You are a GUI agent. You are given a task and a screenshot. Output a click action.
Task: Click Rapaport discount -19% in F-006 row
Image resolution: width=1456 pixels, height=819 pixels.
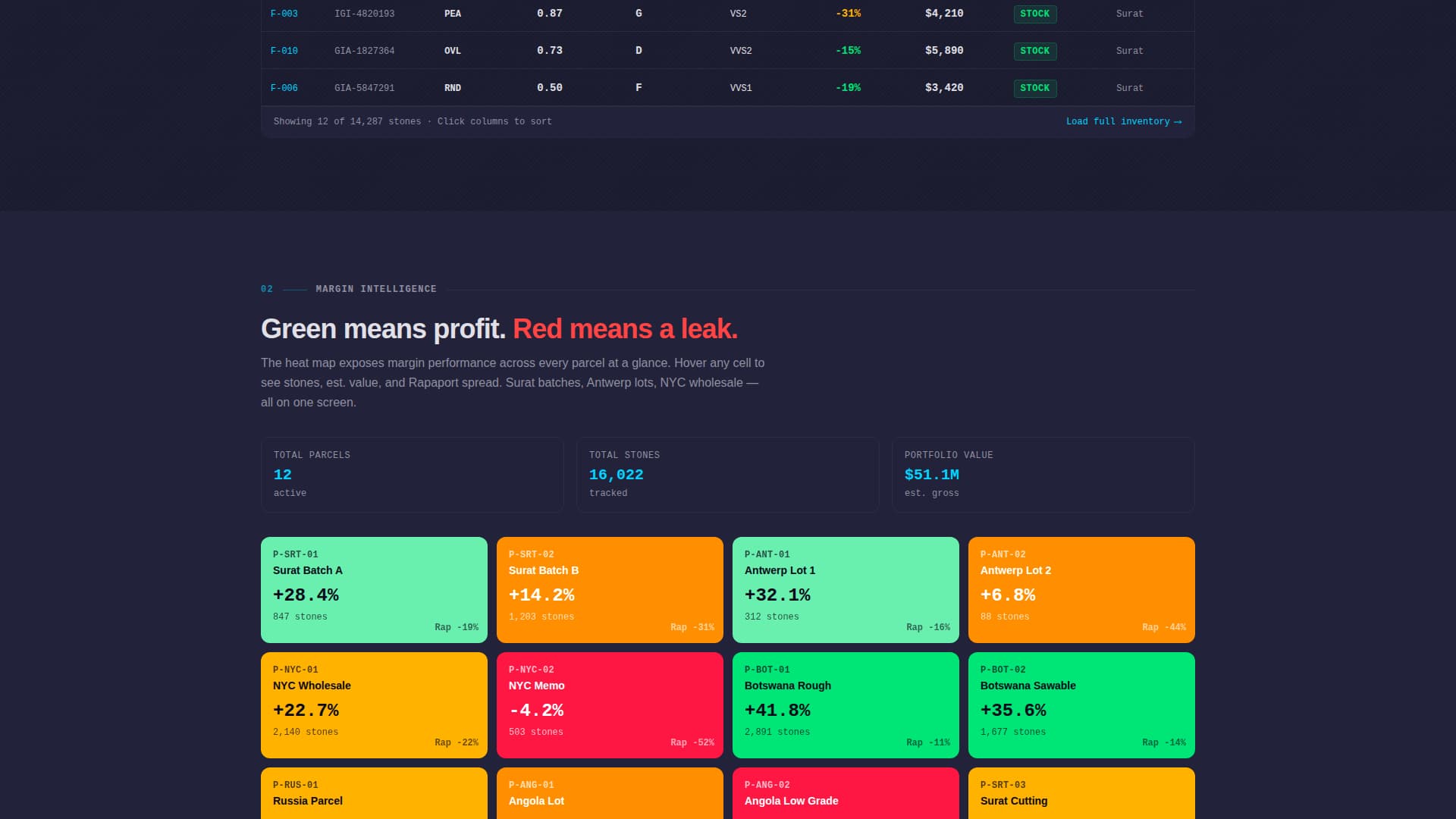click(848, 88)
